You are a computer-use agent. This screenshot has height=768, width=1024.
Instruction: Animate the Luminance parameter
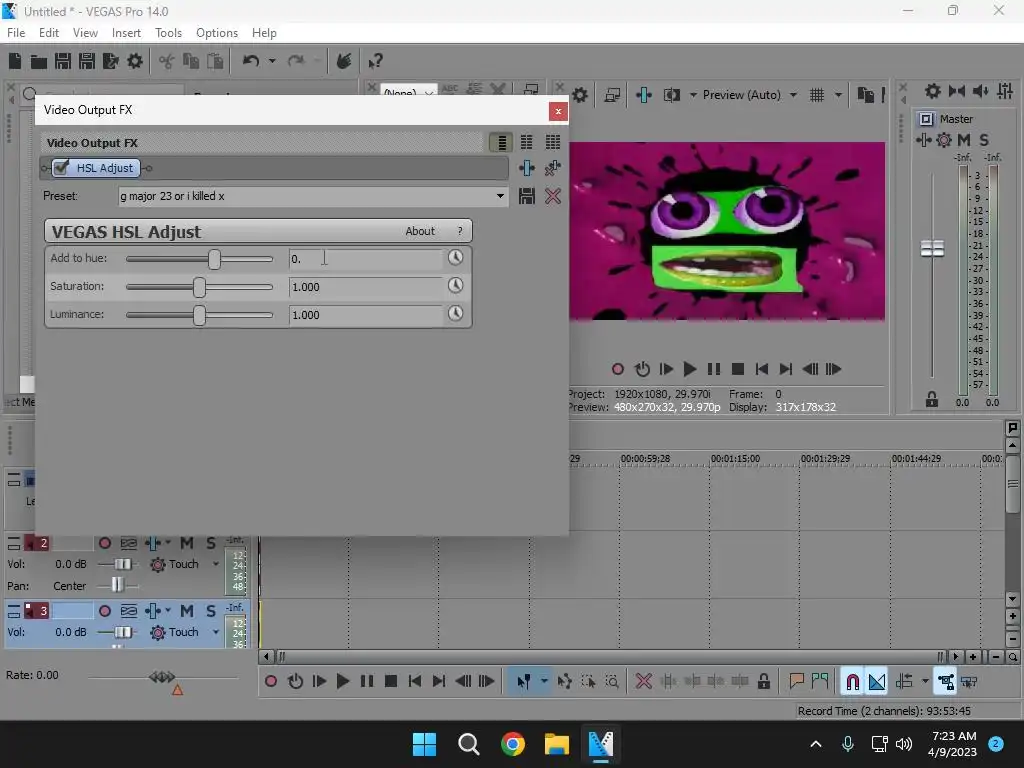coord(456,313)
